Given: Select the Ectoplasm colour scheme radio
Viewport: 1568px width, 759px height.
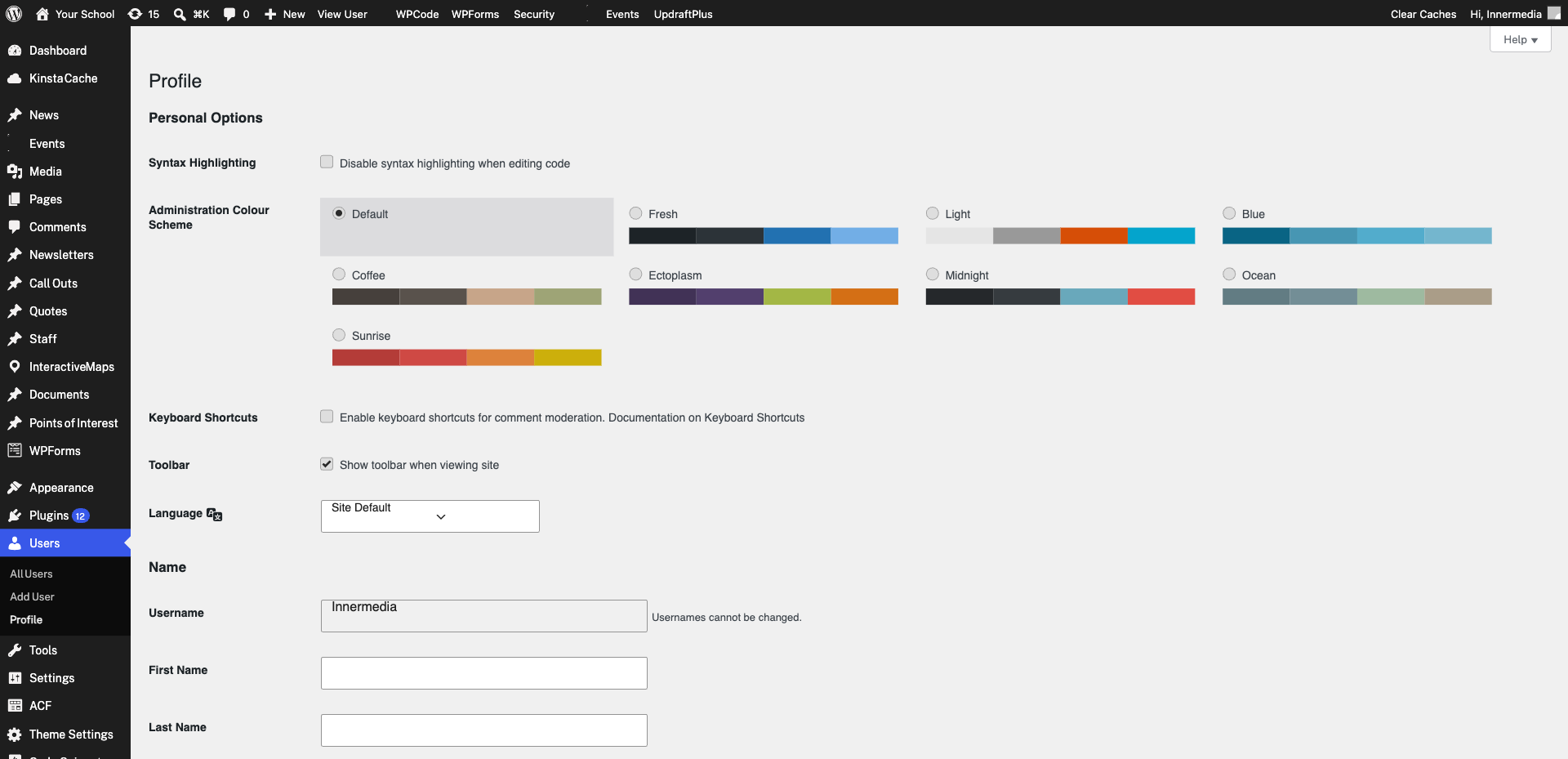Looking at the screenshot, I should pyautogui.click(x=635, y=275).
